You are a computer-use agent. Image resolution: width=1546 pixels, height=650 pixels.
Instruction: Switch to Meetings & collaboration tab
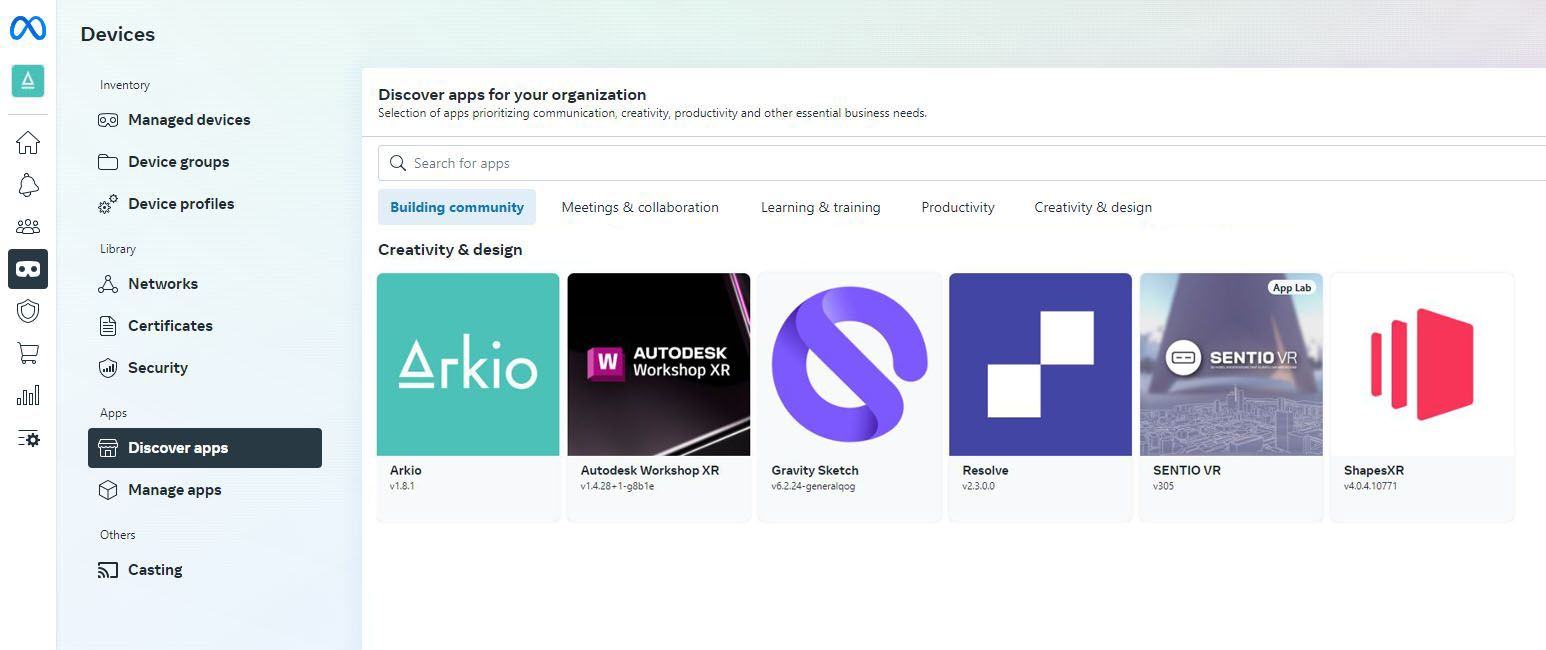click(x=640, y=207)
